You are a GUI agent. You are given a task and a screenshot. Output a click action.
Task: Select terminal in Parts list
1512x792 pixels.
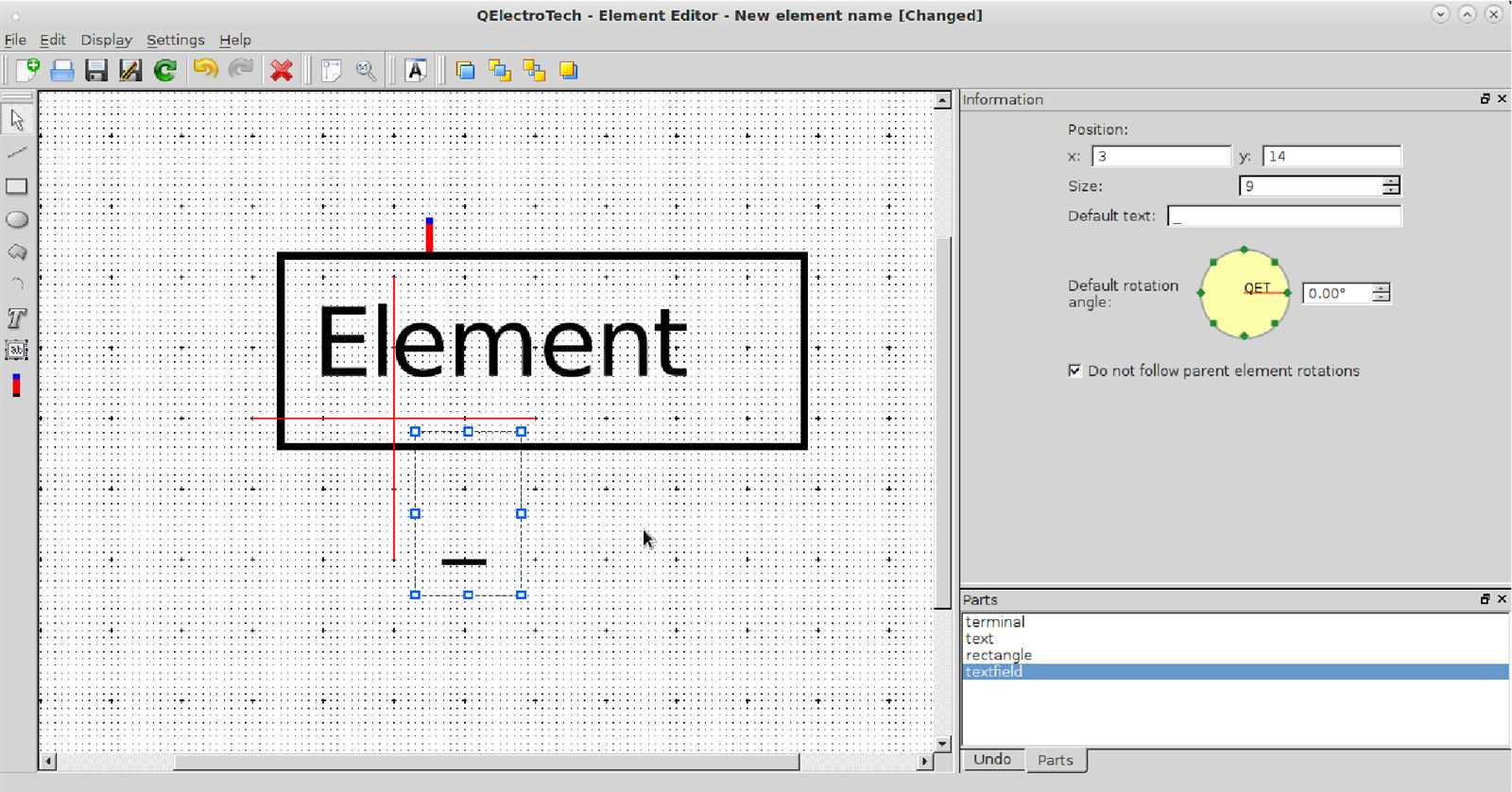click(x=1235, y=622)
